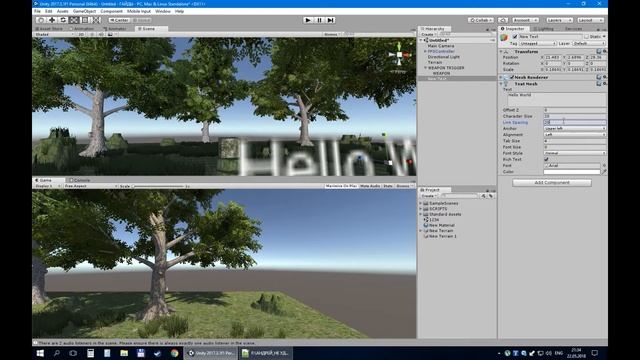Switch to the Asset Store tab
The width and height of the screenshot is (640, 360).
pos(49,29)
